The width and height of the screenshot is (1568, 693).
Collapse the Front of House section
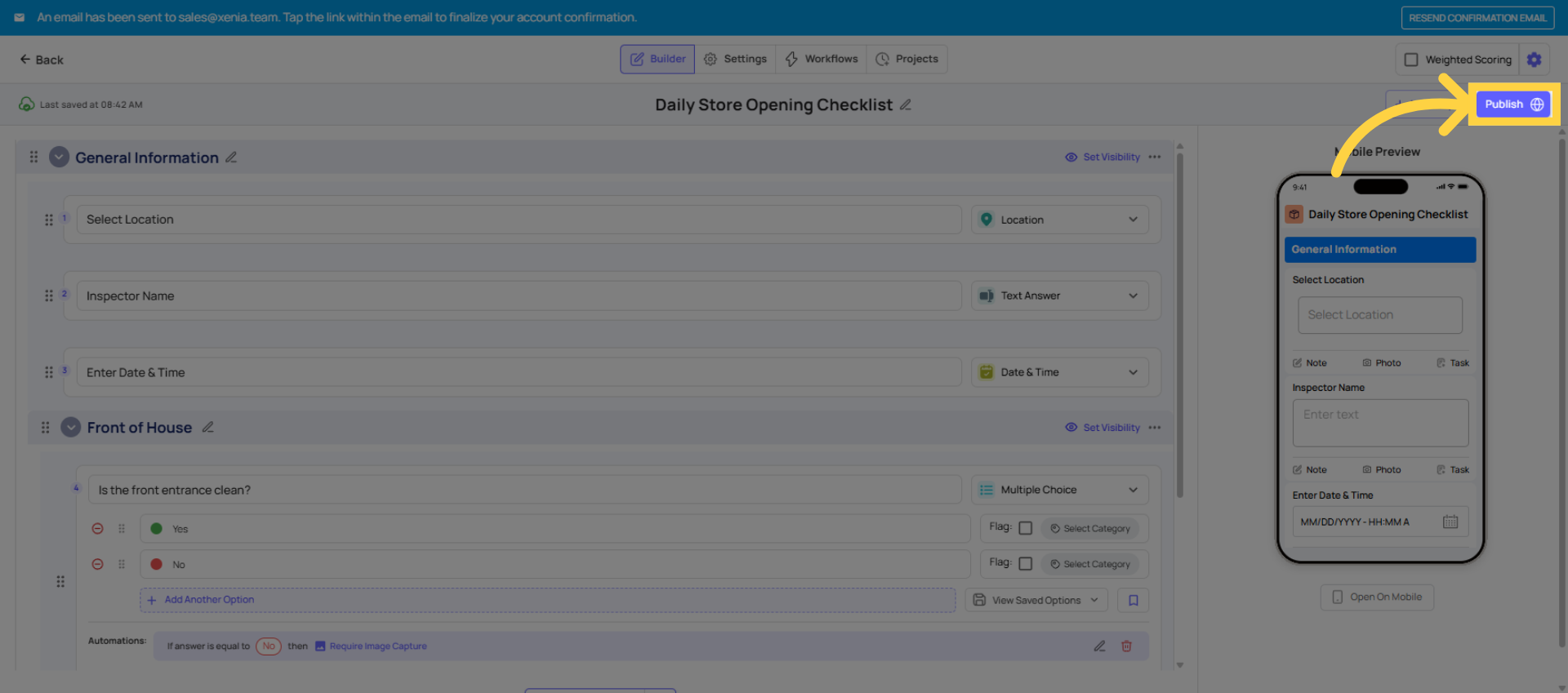coord(71,428)
